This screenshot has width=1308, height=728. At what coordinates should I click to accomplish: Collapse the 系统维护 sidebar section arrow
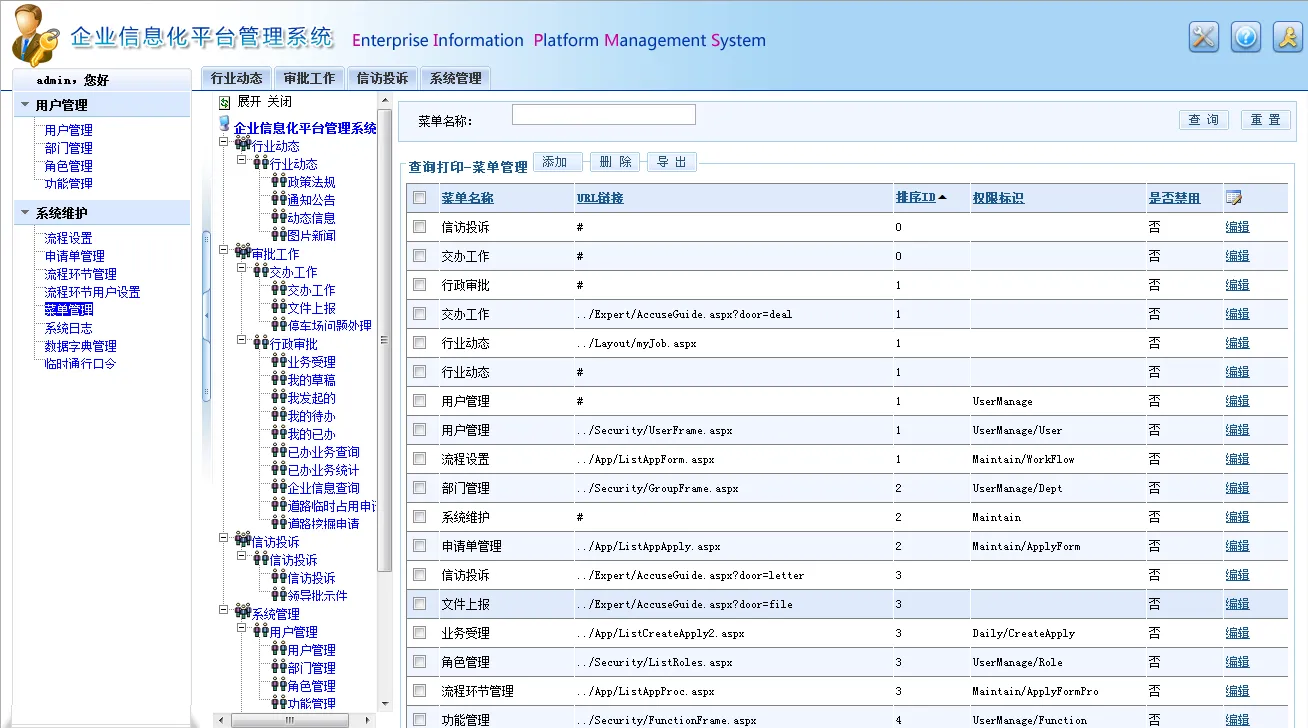pos(24,213)
